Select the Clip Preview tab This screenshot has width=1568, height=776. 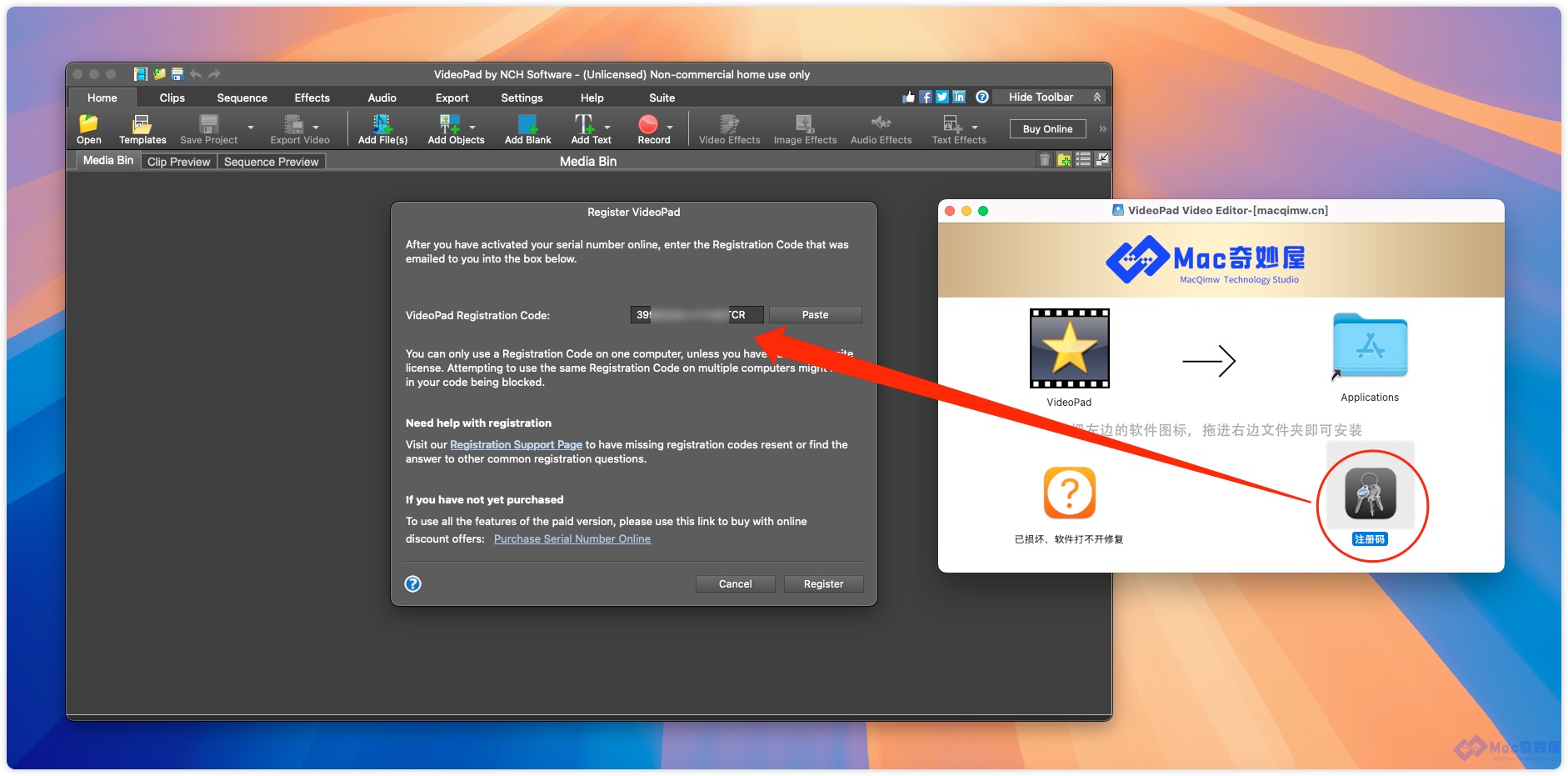click(179, 162)
